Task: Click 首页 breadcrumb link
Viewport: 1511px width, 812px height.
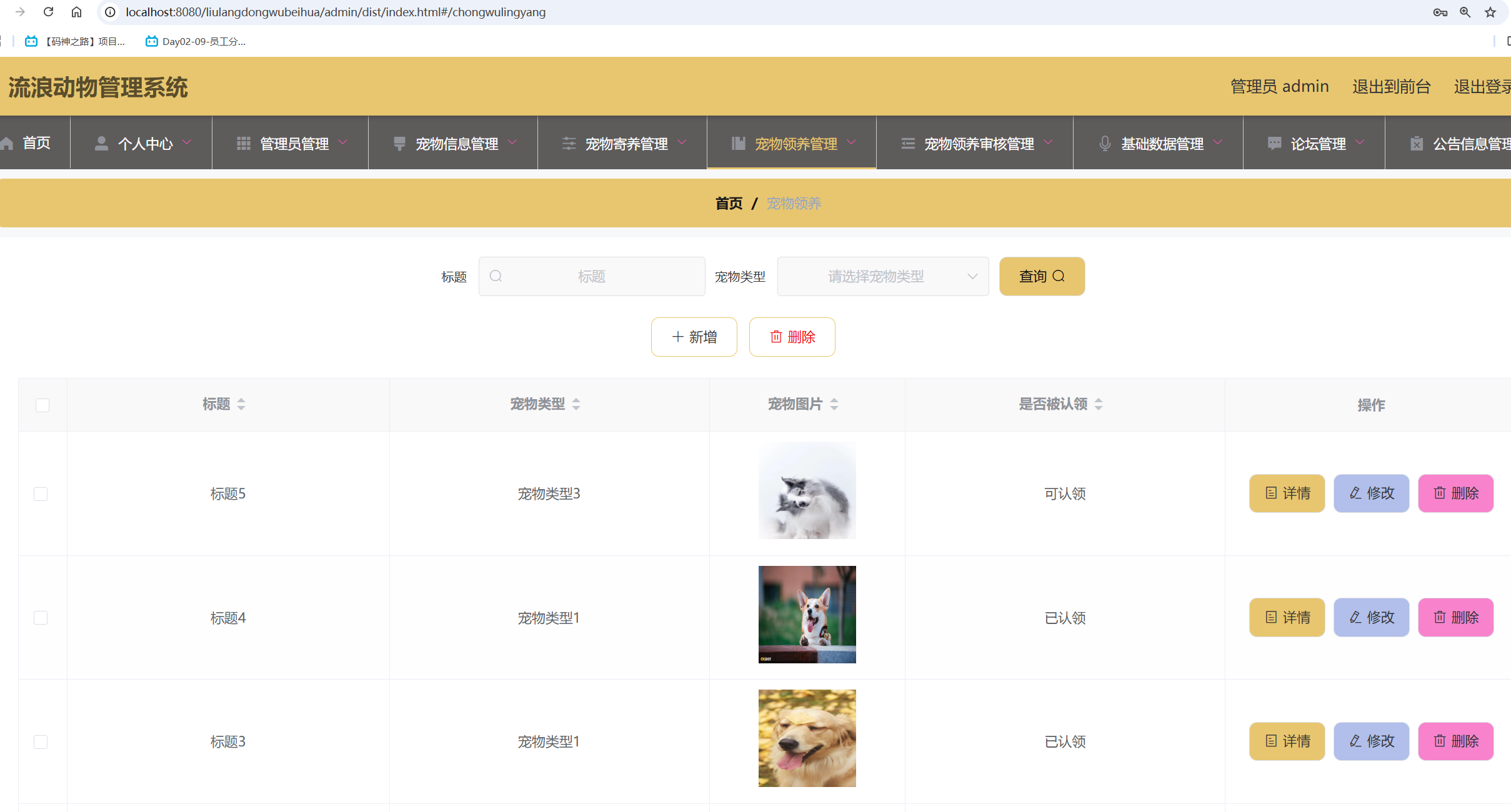Action: (x=729, y=203)
